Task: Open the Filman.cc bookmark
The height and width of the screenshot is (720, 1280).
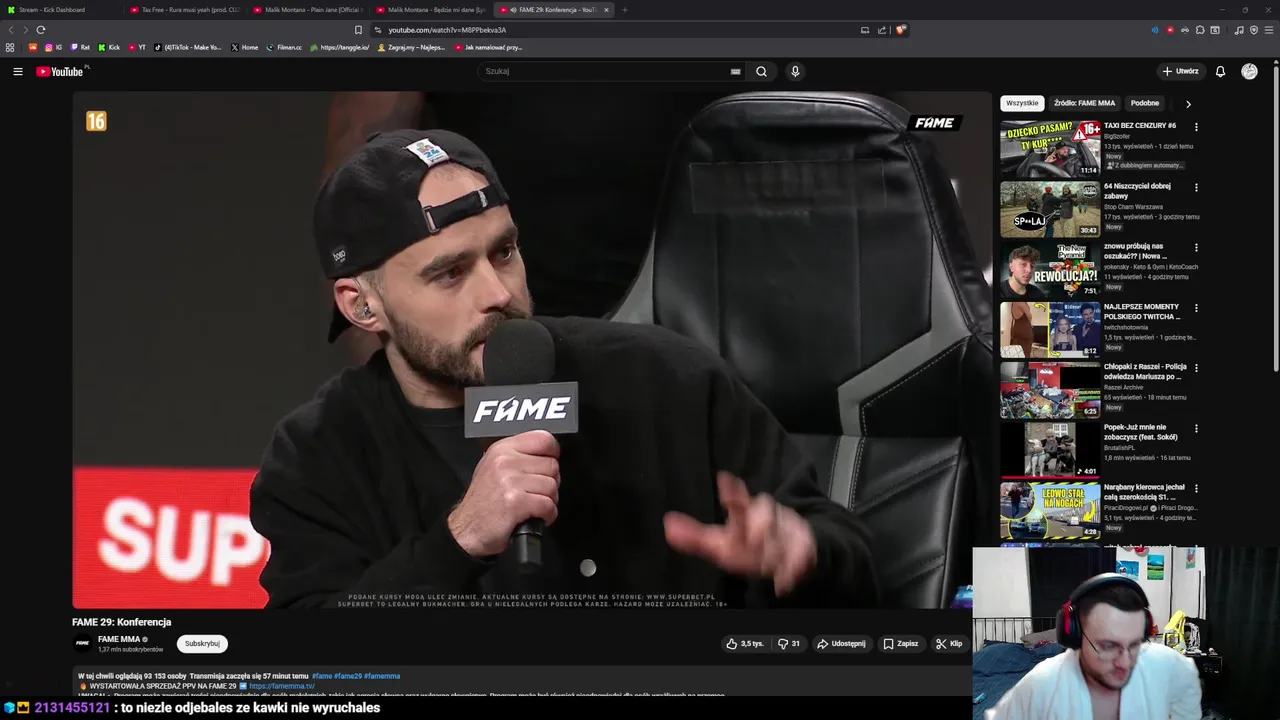Action: (284, 47)
